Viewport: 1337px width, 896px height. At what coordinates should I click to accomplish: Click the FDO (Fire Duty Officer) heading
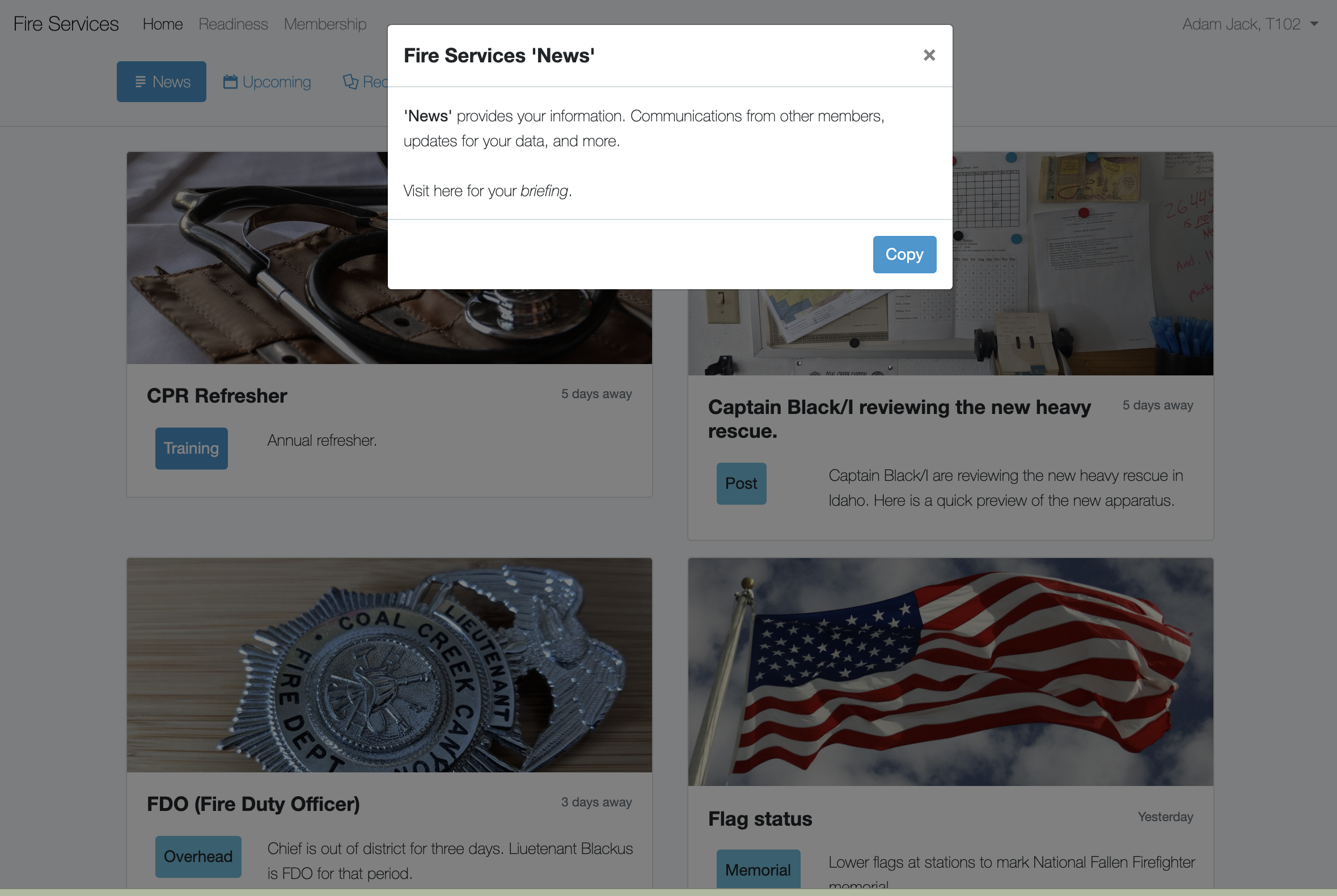click(x=253, y=804)
